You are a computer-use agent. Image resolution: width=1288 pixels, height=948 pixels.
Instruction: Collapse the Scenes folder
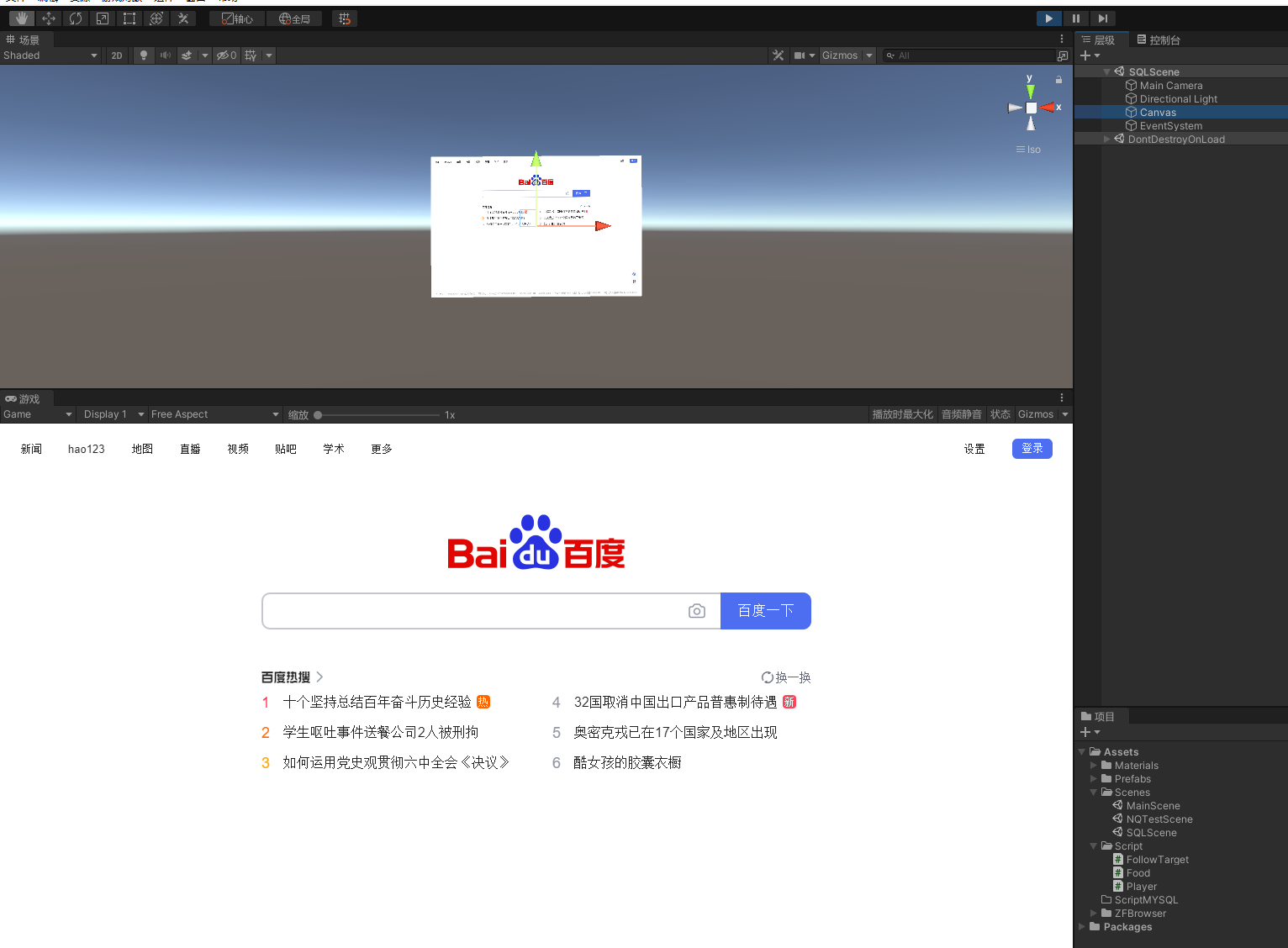1094,793
